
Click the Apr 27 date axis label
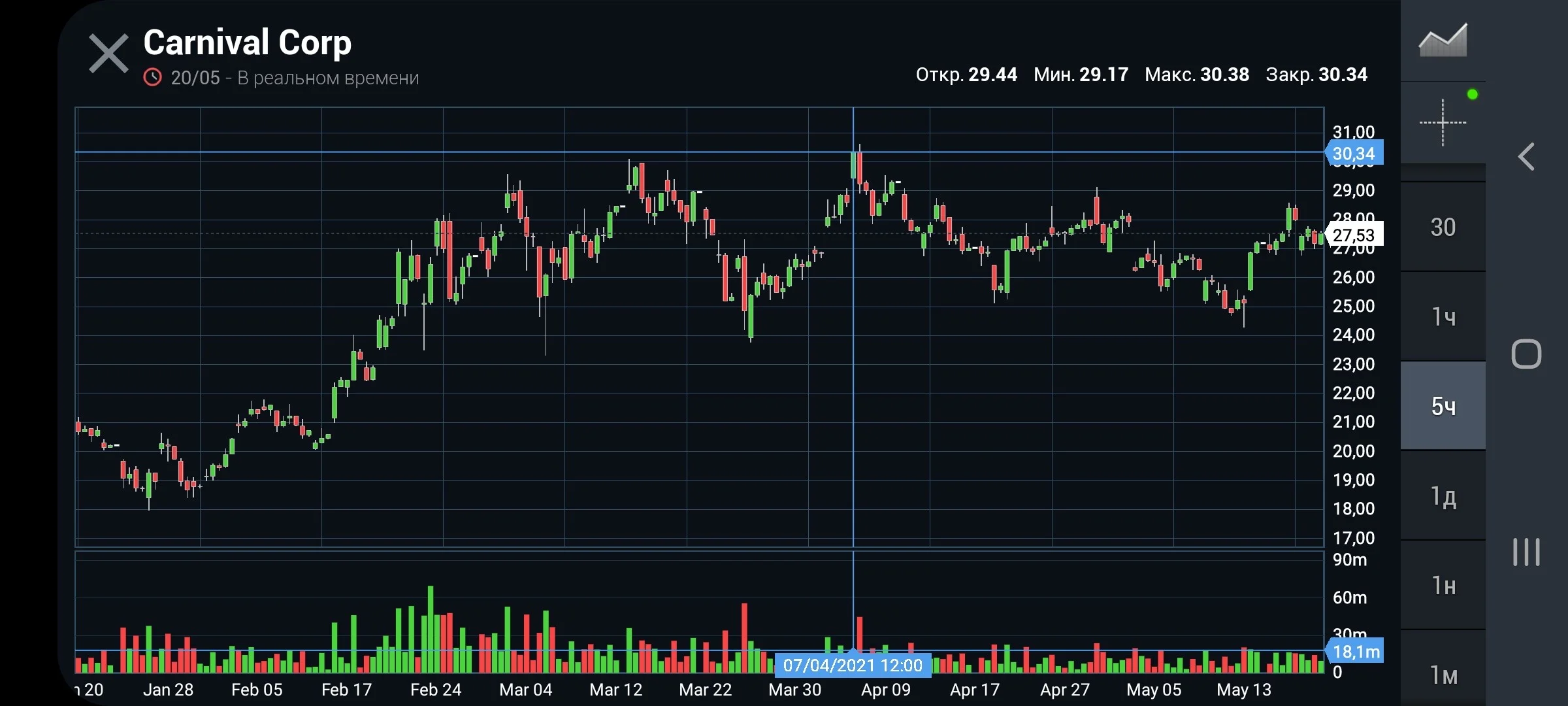pyautogui.click(x=1064, y=690)
